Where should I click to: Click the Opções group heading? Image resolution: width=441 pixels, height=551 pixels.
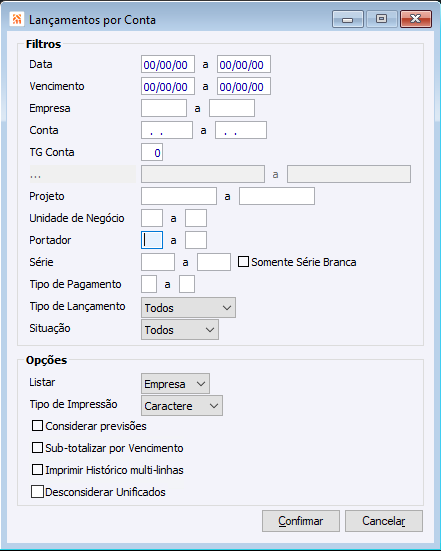pos(46,360)
